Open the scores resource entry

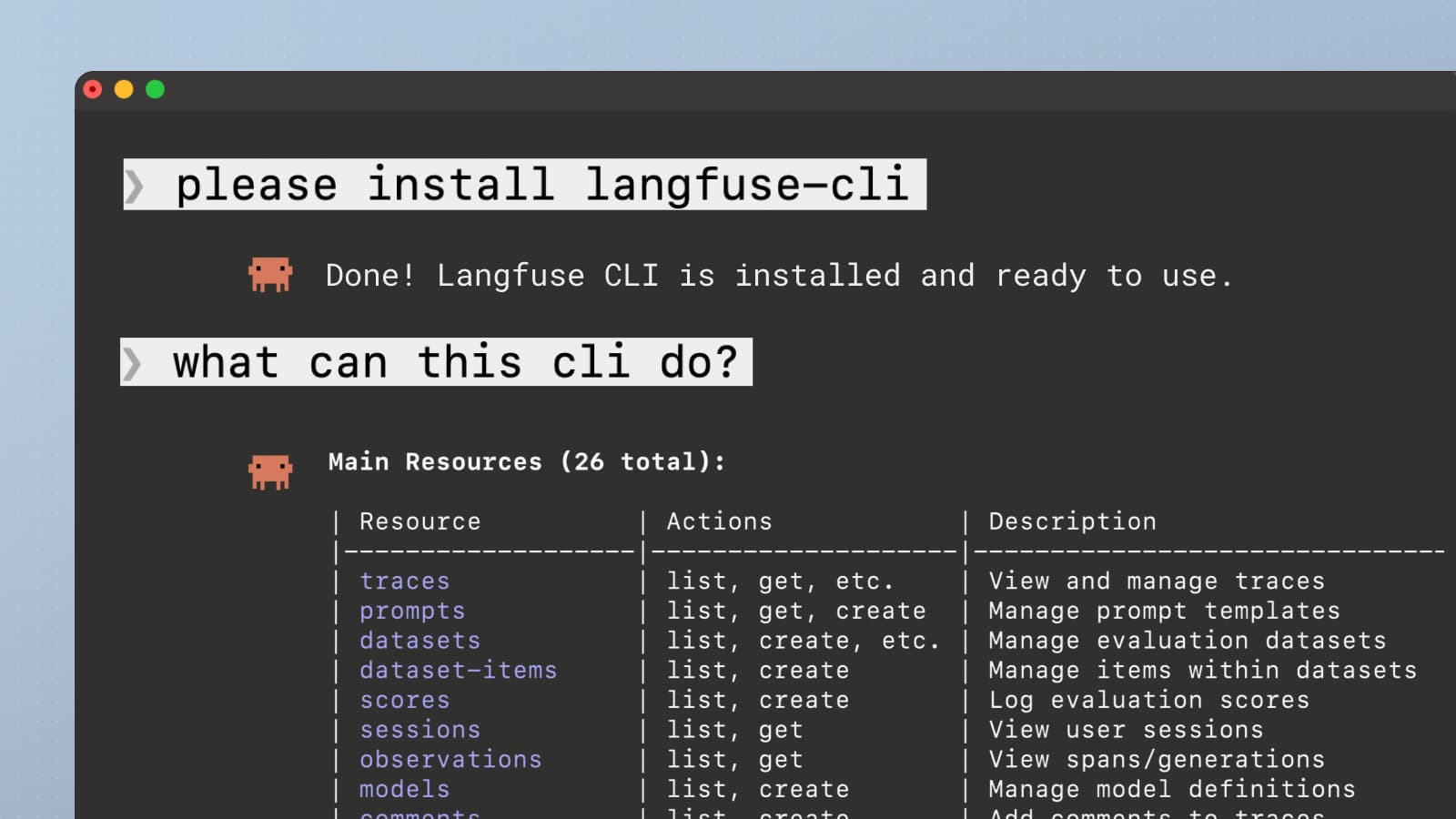[x=404, y=701]
